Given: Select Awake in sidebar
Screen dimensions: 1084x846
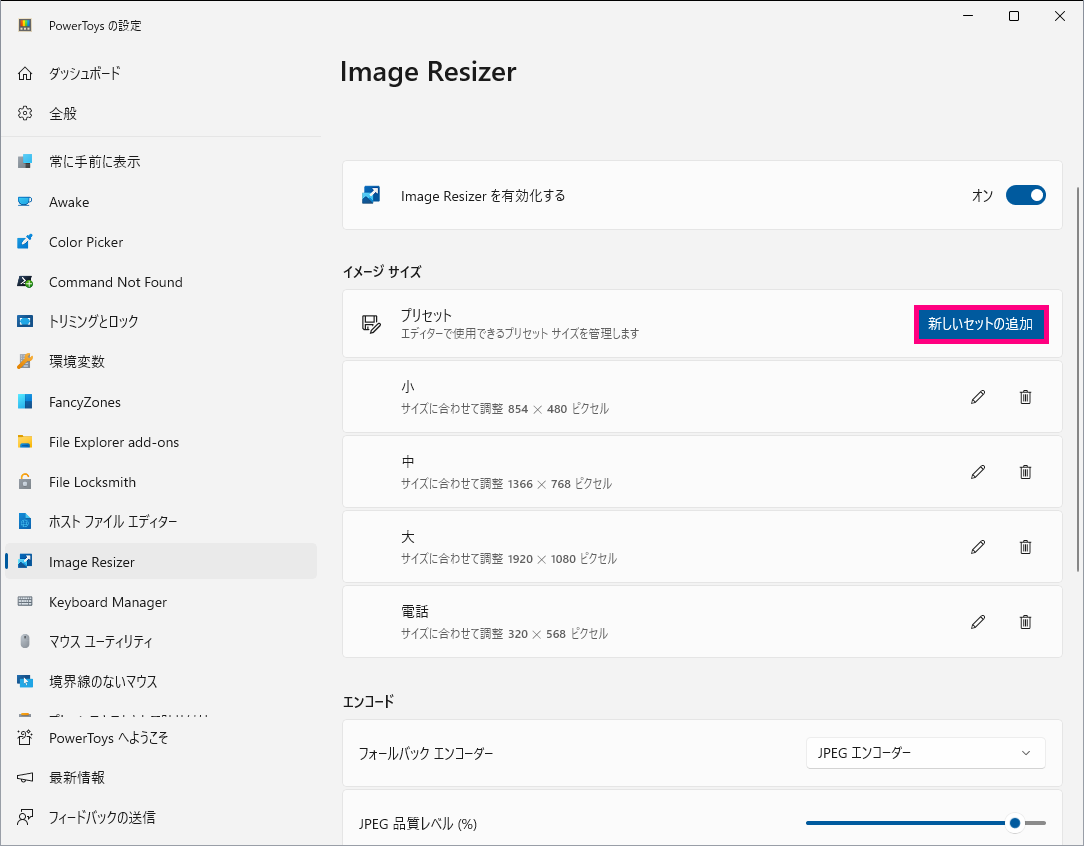Looking at the screenshot, I should pos(160,202).
